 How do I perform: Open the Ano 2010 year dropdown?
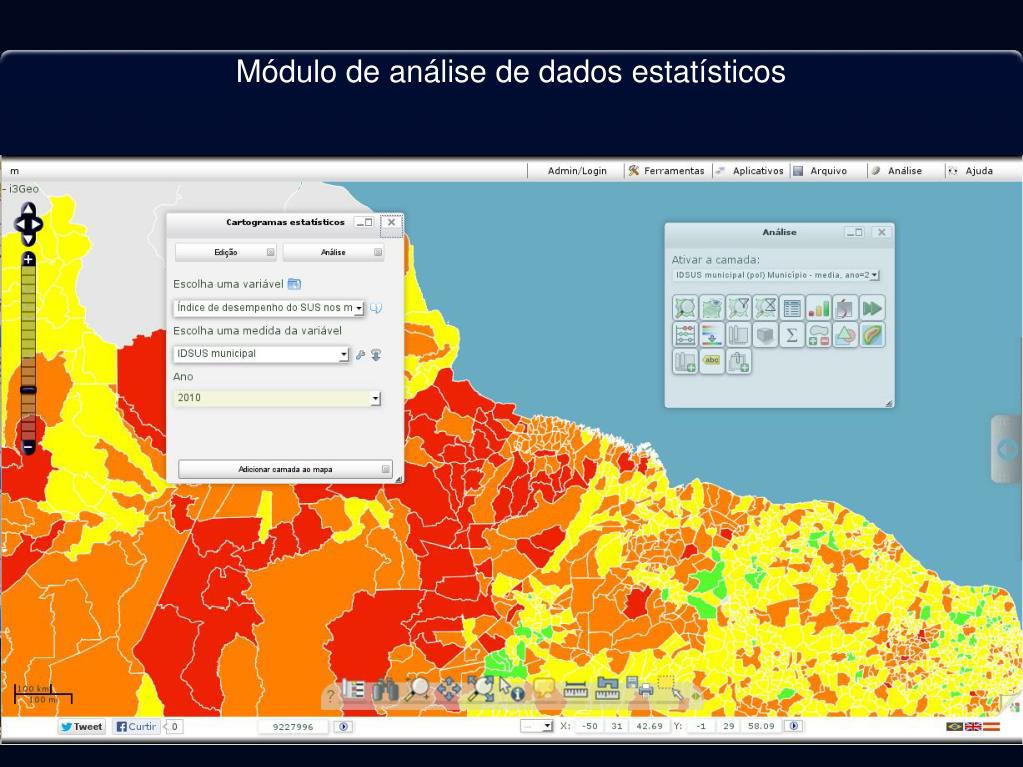(x=277, y=398)
